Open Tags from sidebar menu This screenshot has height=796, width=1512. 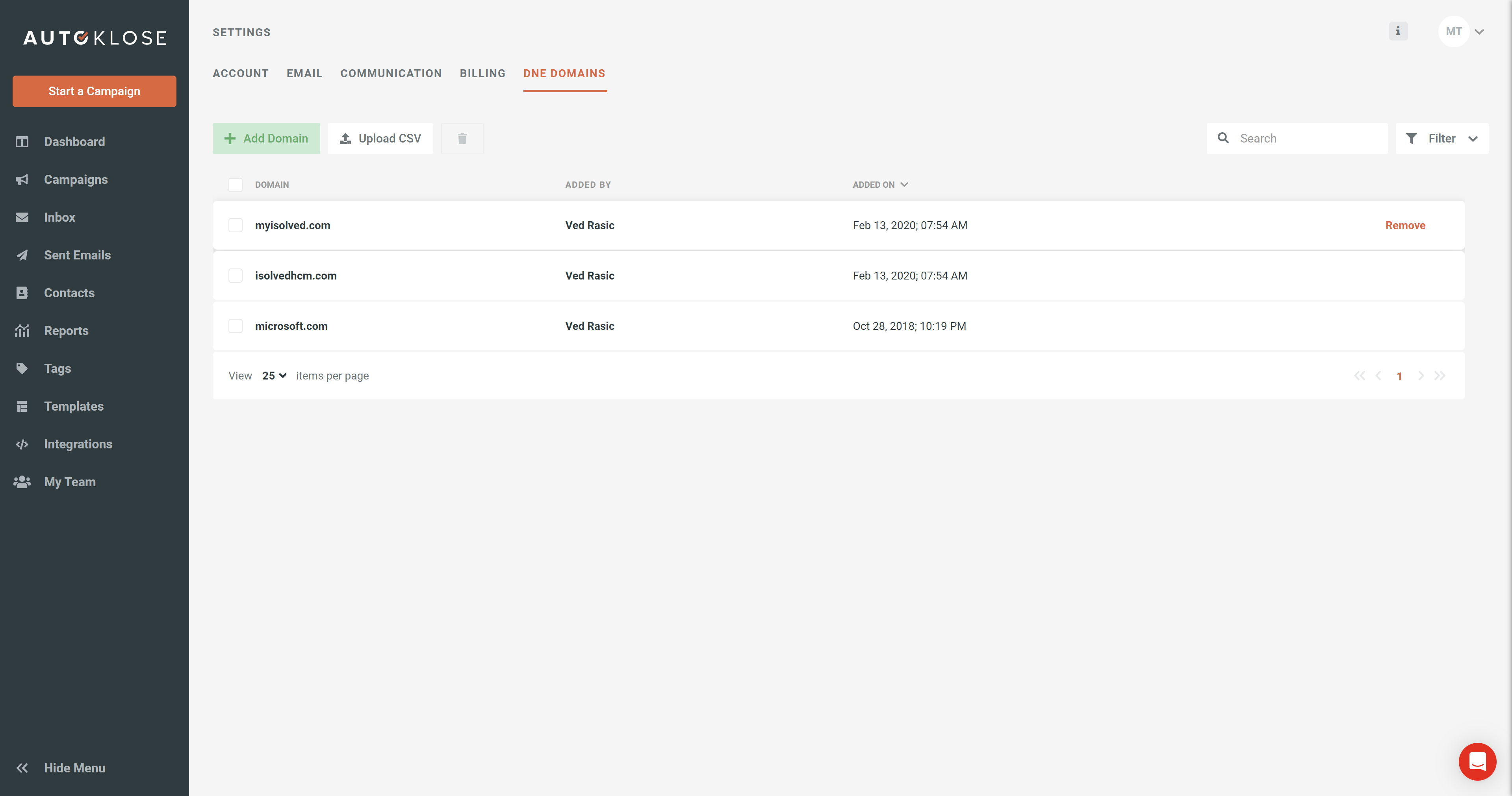tap(58, 368)
